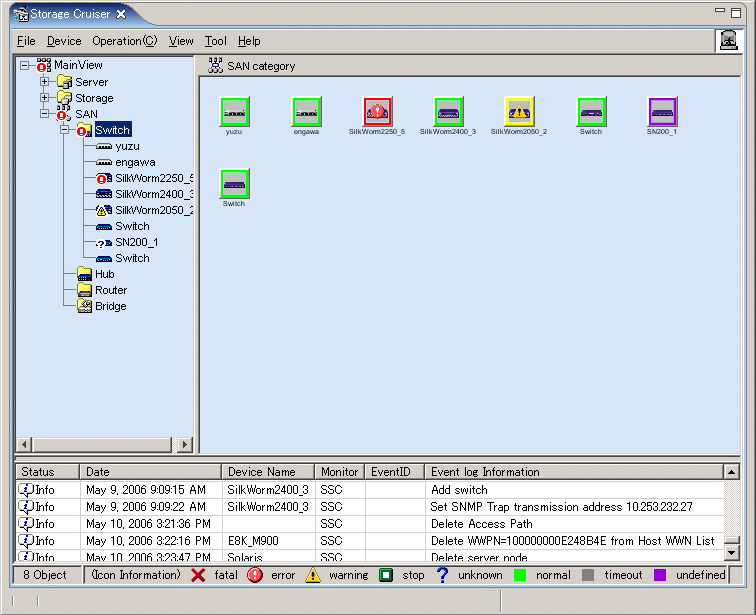Select engawa in the tree

135,162
